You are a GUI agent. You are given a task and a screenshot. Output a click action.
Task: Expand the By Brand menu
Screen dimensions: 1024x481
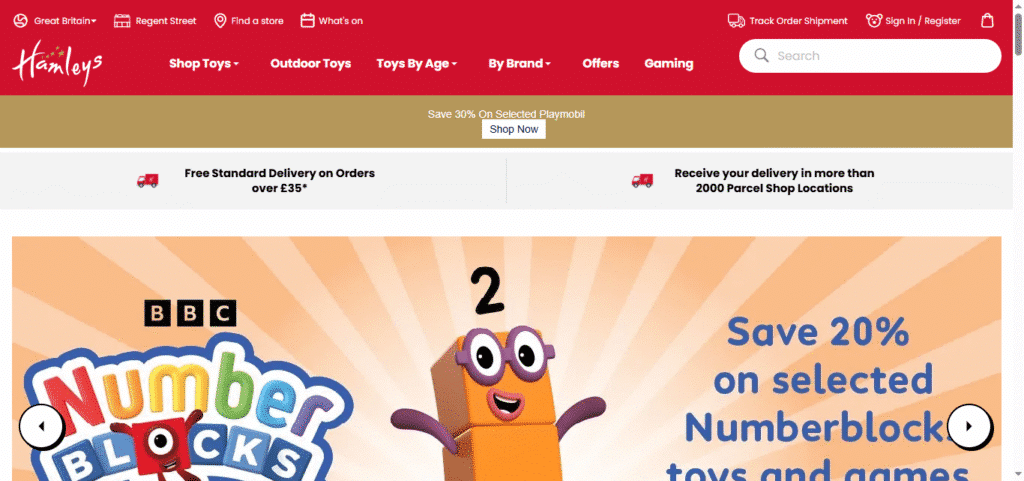coord(520,63)
